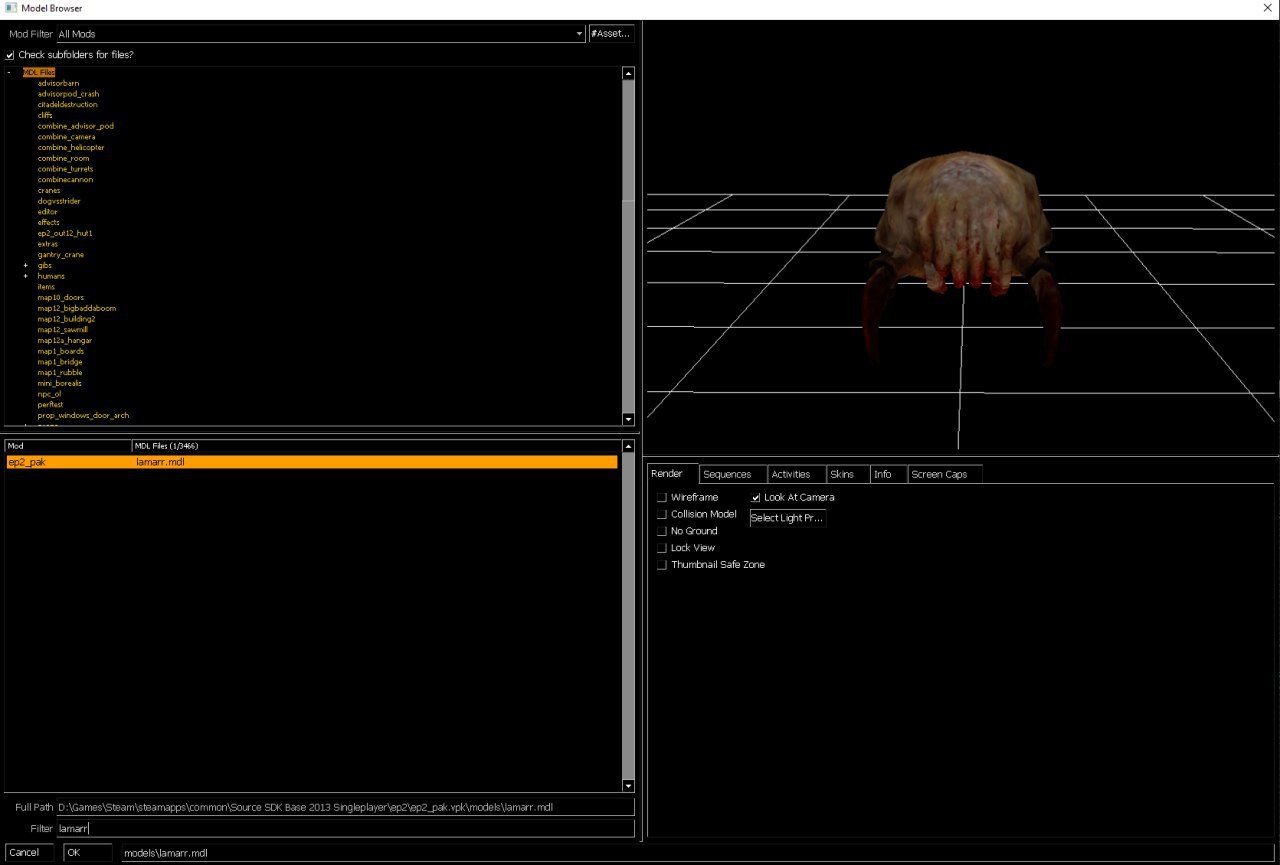Expand the gibs folder
1280x865 pixels.
[26, 265]
